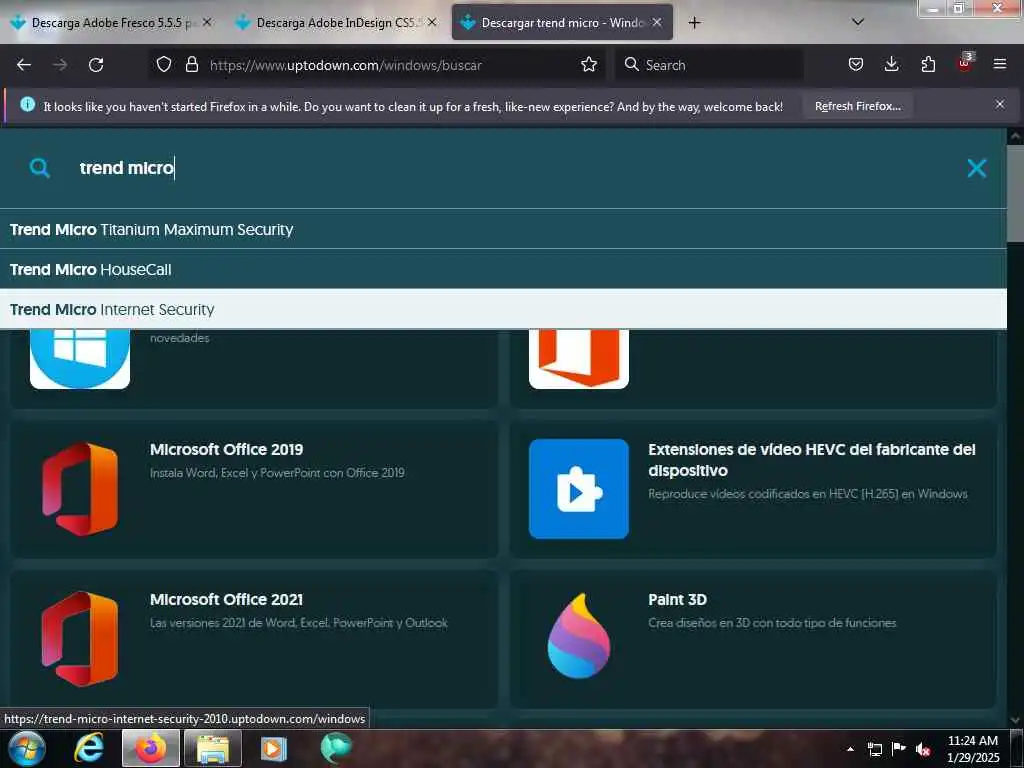Click the Paint 3D description text
Screen dimensions: 1024x768
[x=772, y=623]
